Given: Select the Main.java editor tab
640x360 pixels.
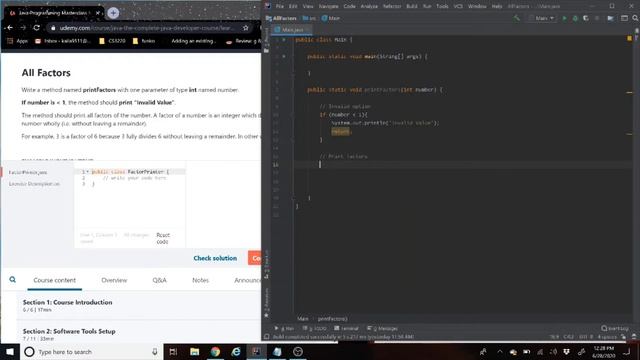Looking at the screenshot, I should (292, 30).
